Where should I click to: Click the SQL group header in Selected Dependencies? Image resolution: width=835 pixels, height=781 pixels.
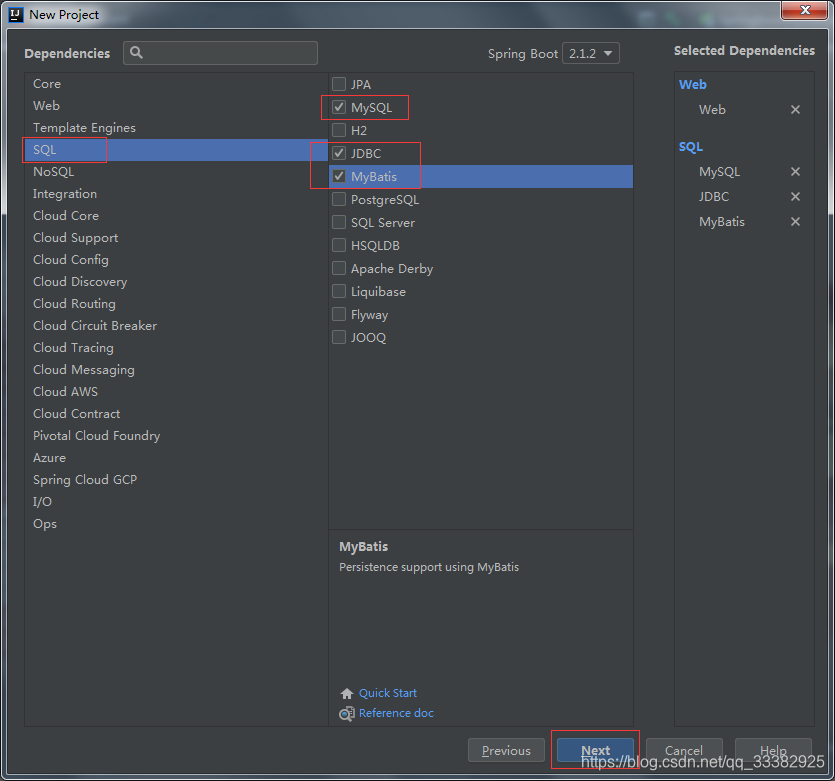pyautogui.click(x=691, y=147)
